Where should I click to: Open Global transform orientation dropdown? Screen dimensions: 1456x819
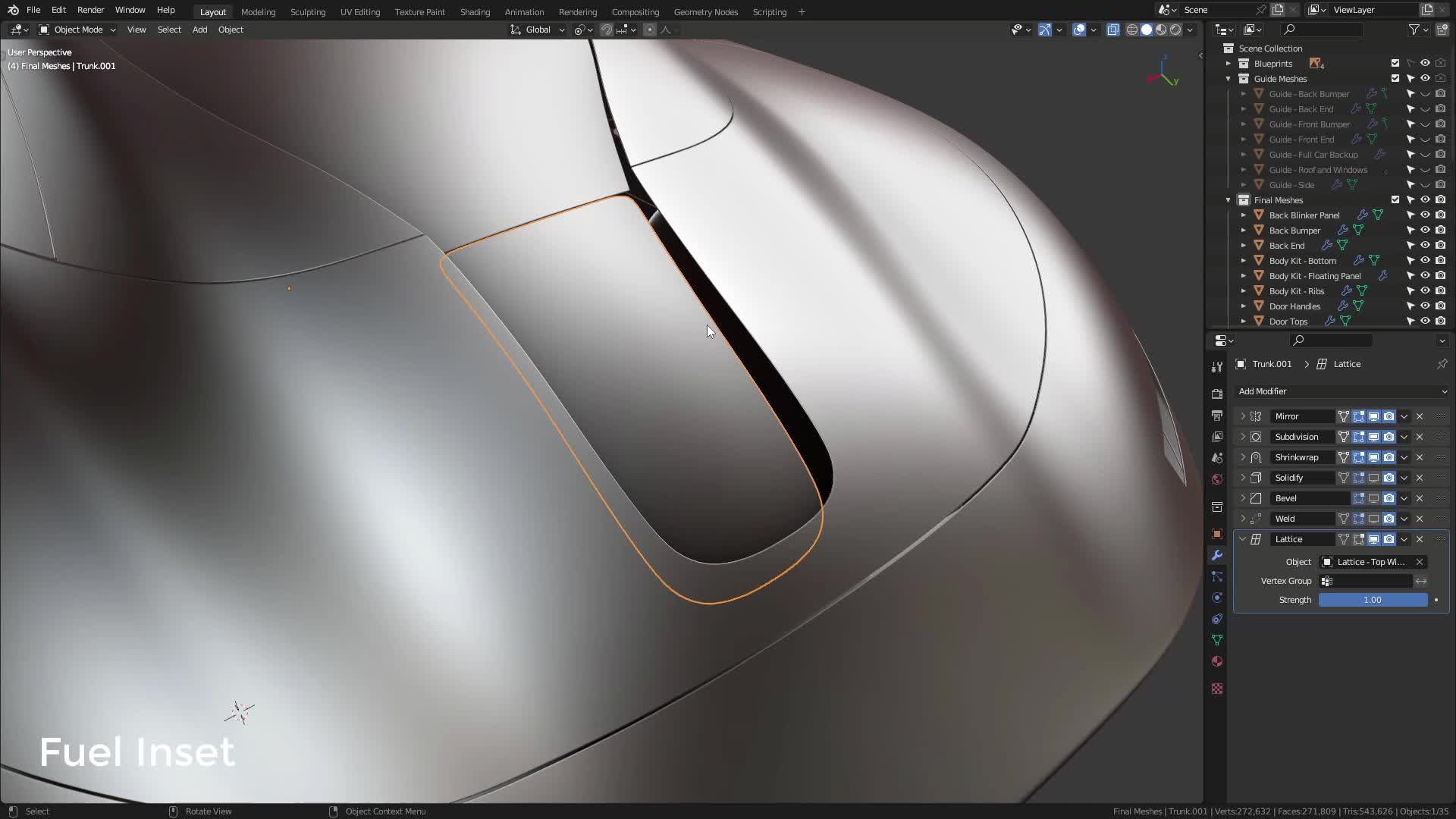coord(538,30)
